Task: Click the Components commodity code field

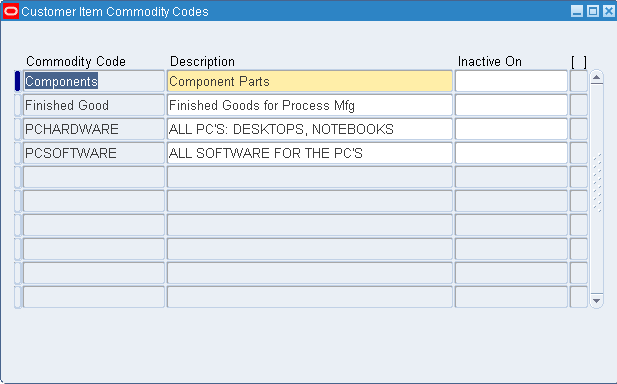Action: (x=94, y=81)
